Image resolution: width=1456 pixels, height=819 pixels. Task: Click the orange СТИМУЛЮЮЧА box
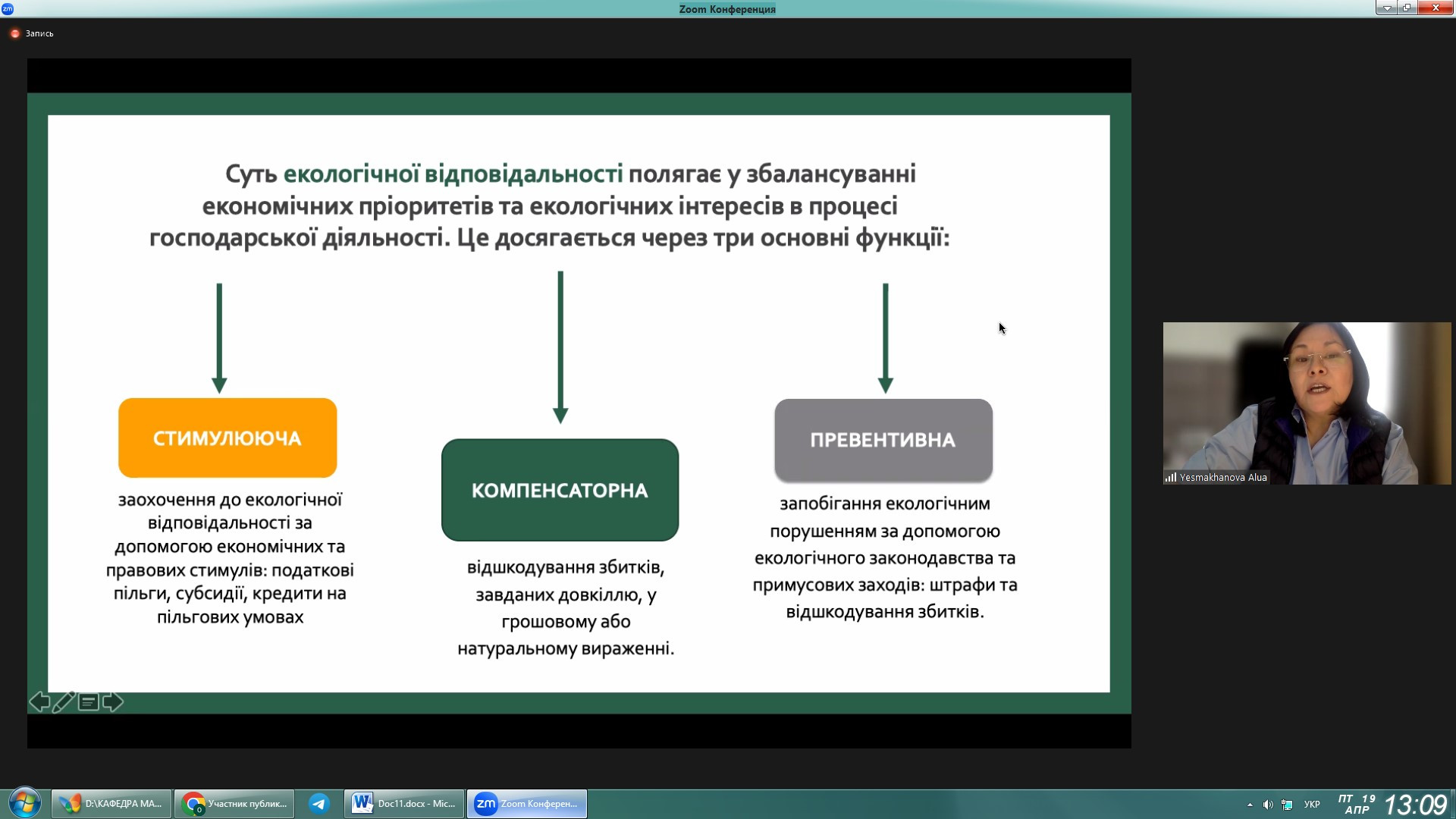coord(227,438)
